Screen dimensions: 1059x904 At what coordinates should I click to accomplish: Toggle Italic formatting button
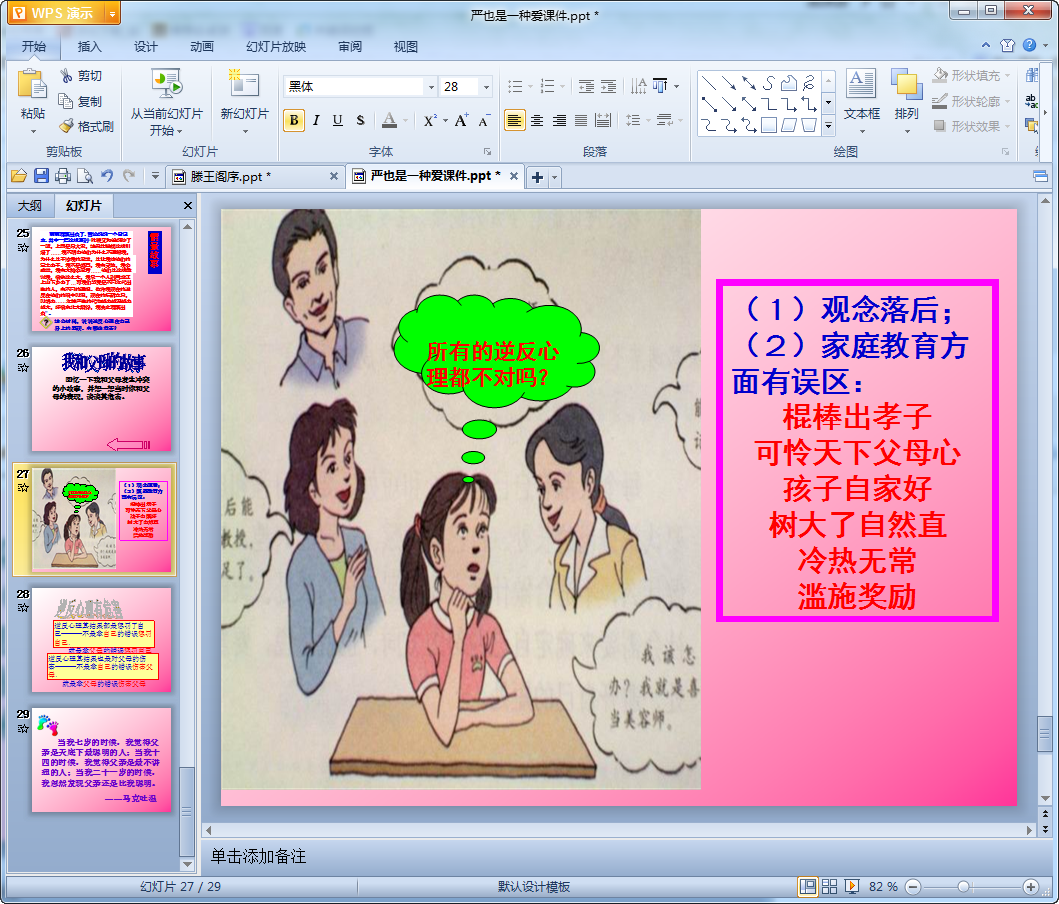(x=315, y=121)
